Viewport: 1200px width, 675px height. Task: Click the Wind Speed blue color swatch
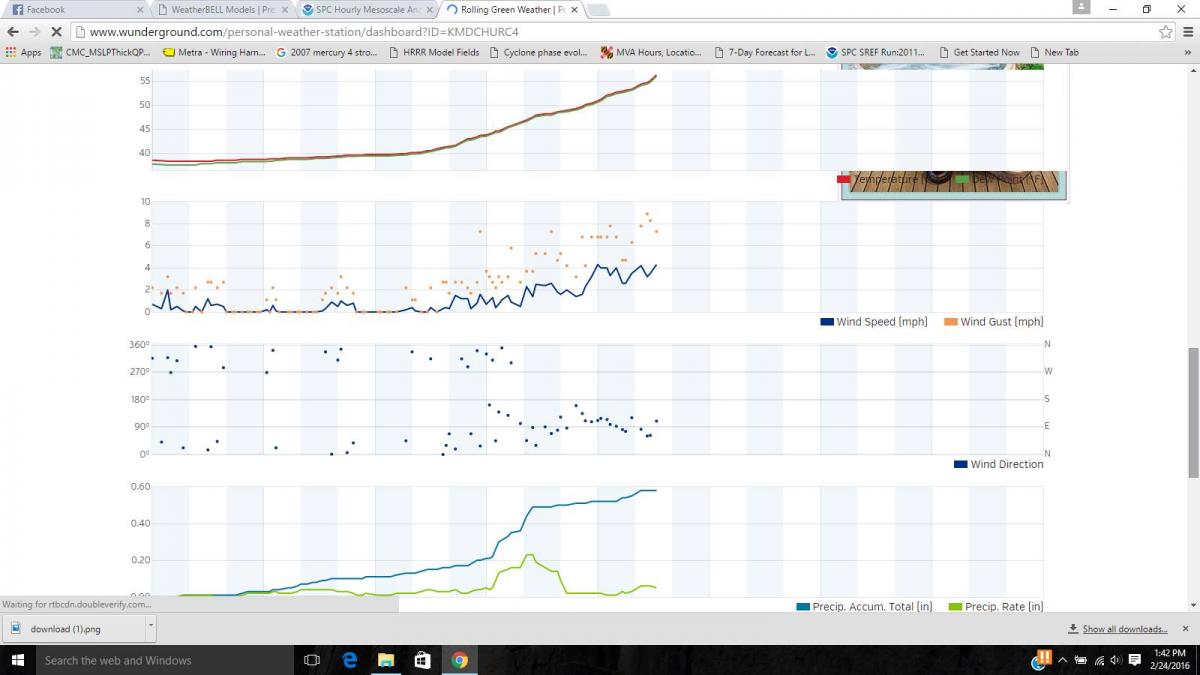tap(827, 322)
